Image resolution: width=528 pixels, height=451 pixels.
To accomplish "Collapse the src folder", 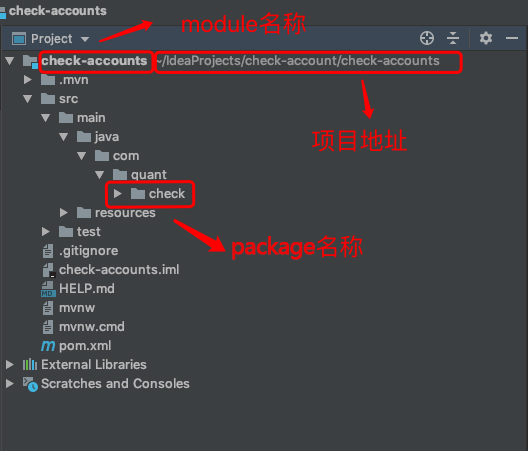I will (28, 99).
